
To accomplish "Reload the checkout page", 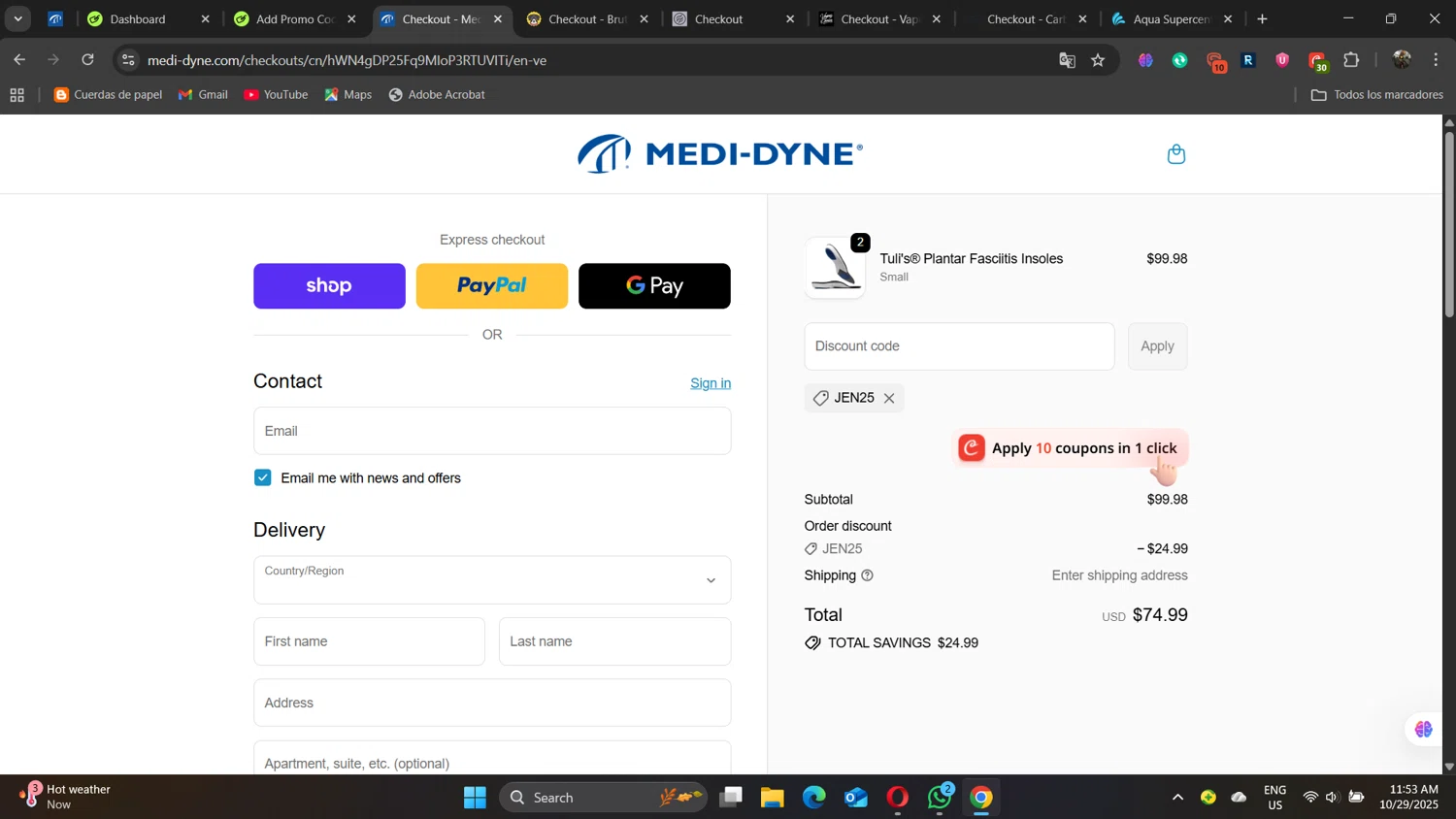I will [87, 60].
